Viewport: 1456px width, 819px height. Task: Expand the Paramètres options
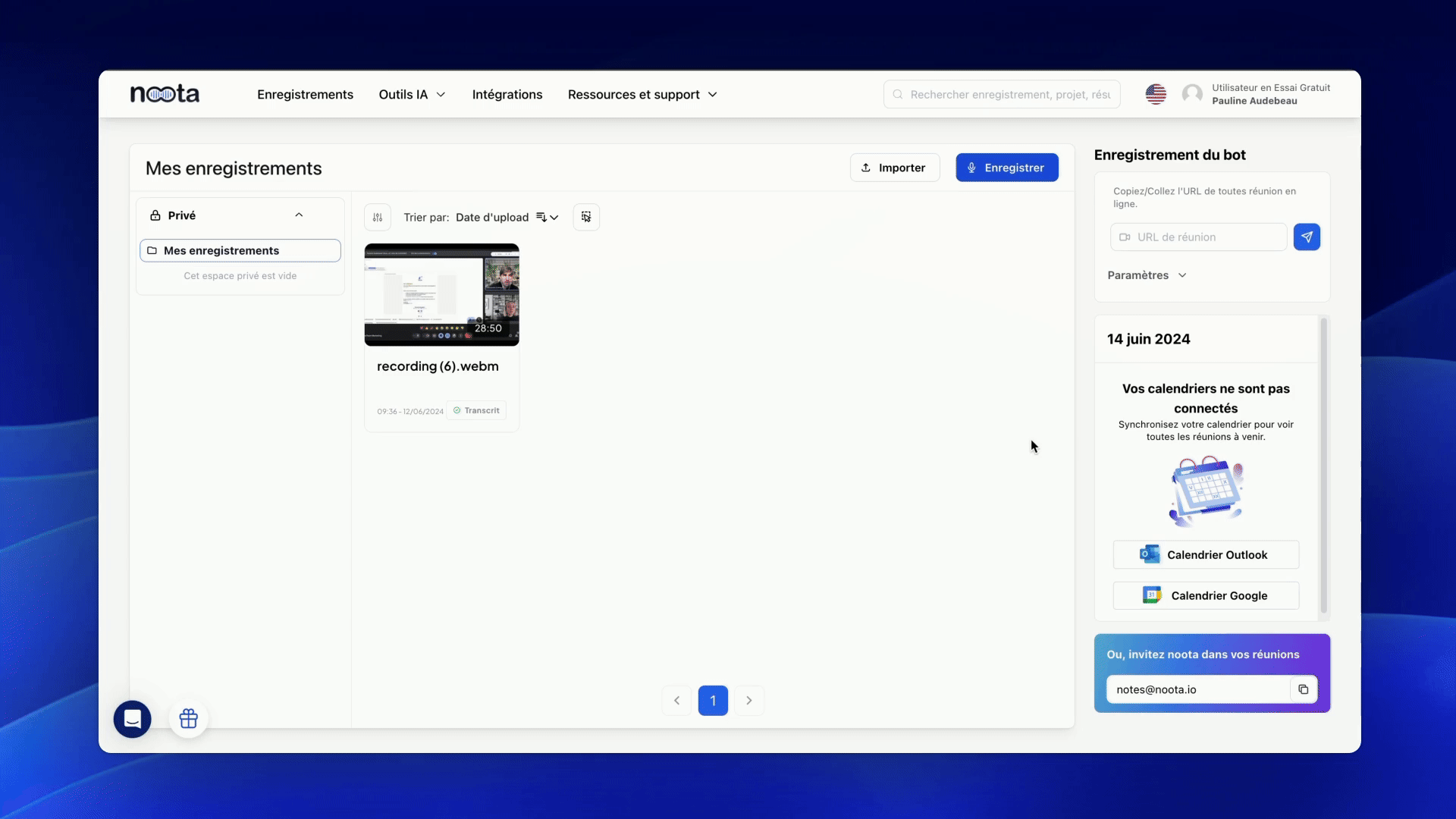[1147, 275]
